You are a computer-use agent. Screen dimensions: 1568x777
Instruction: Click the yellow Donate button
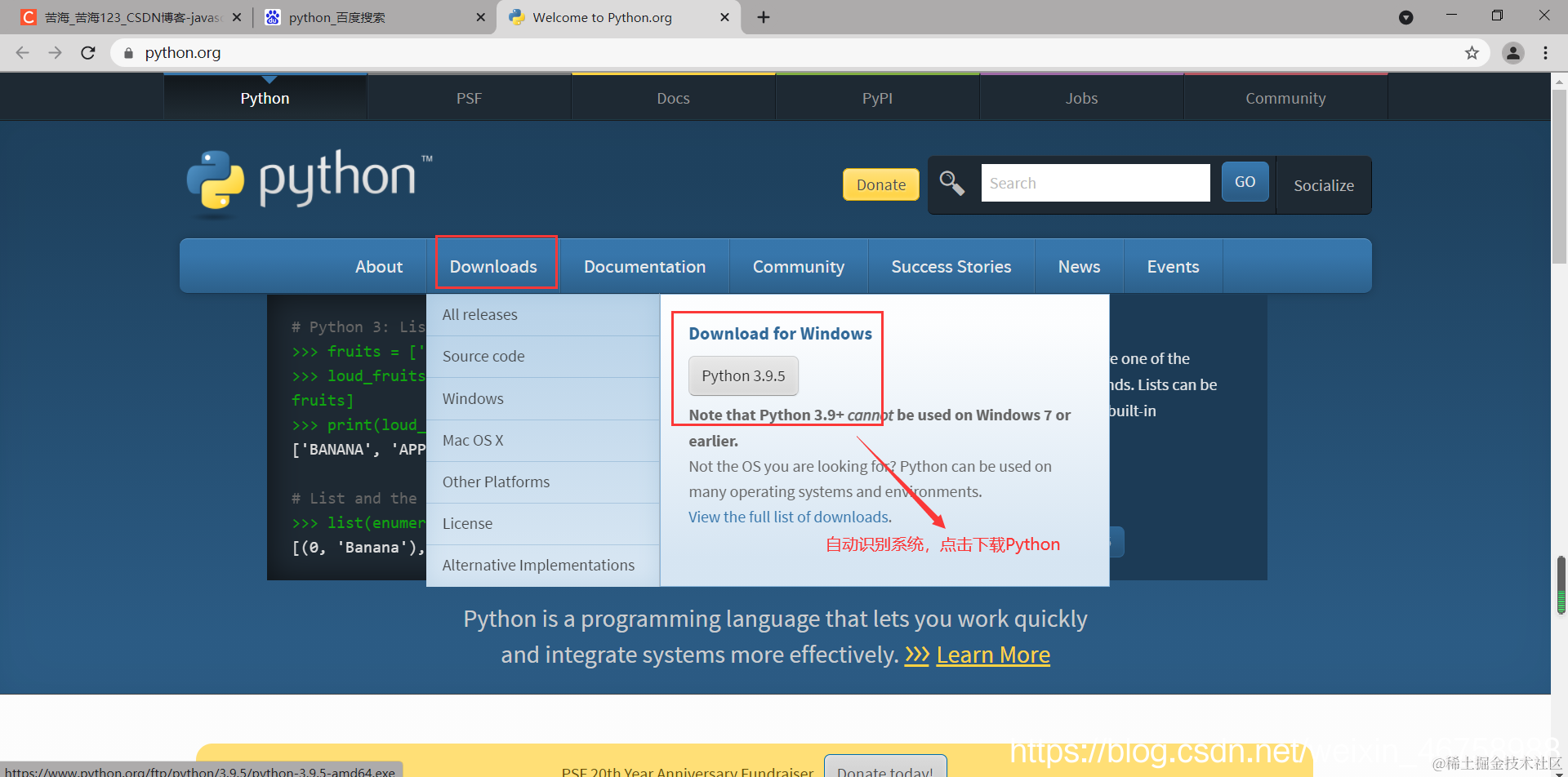pos(880,184)
